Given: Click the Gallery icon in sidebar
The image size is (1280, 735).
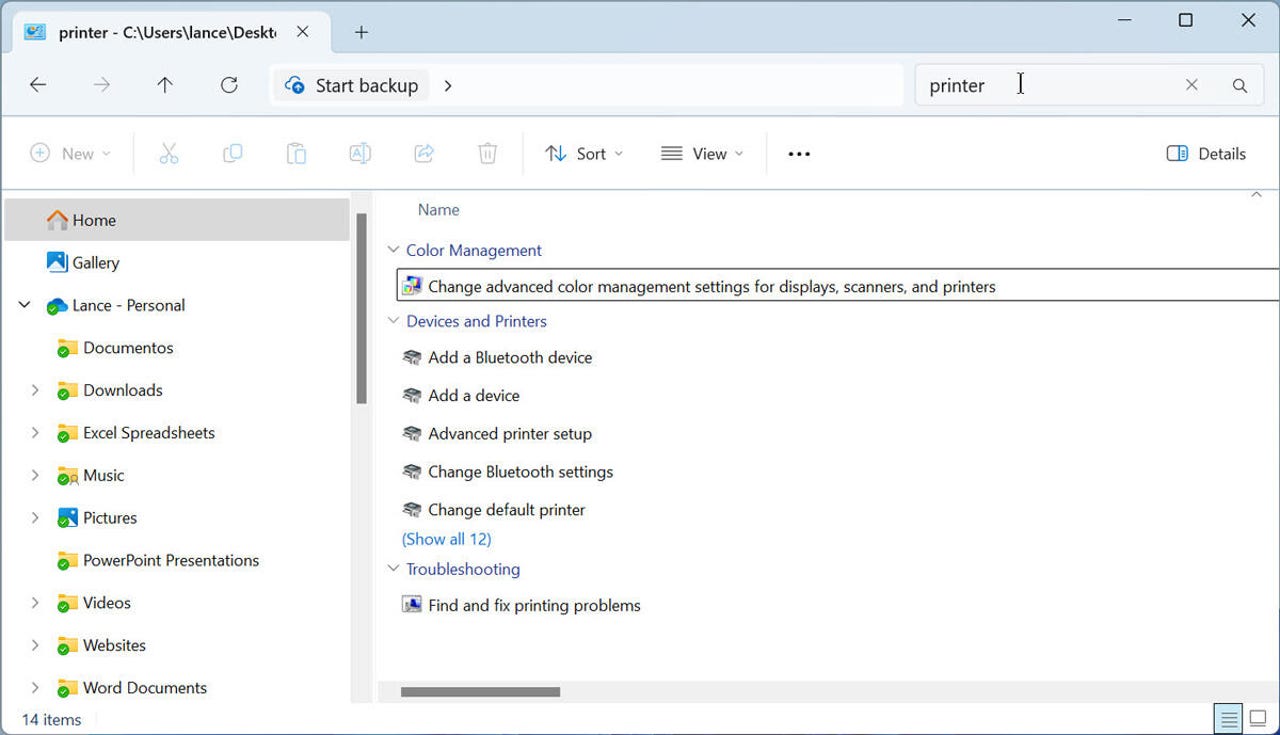Looking at the screenshot, I should (x=57, y=262).
